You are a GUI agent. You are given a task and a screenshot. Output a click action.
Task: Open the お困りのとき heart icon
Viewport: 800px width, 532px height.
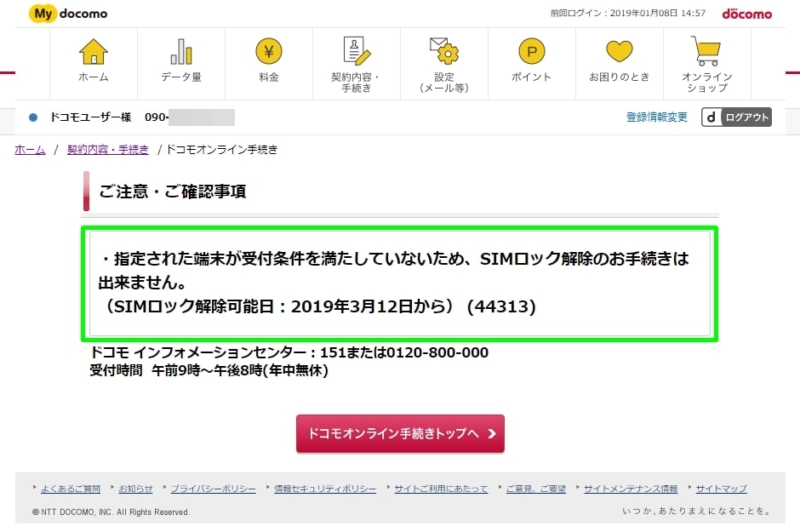tap(619, 52)
